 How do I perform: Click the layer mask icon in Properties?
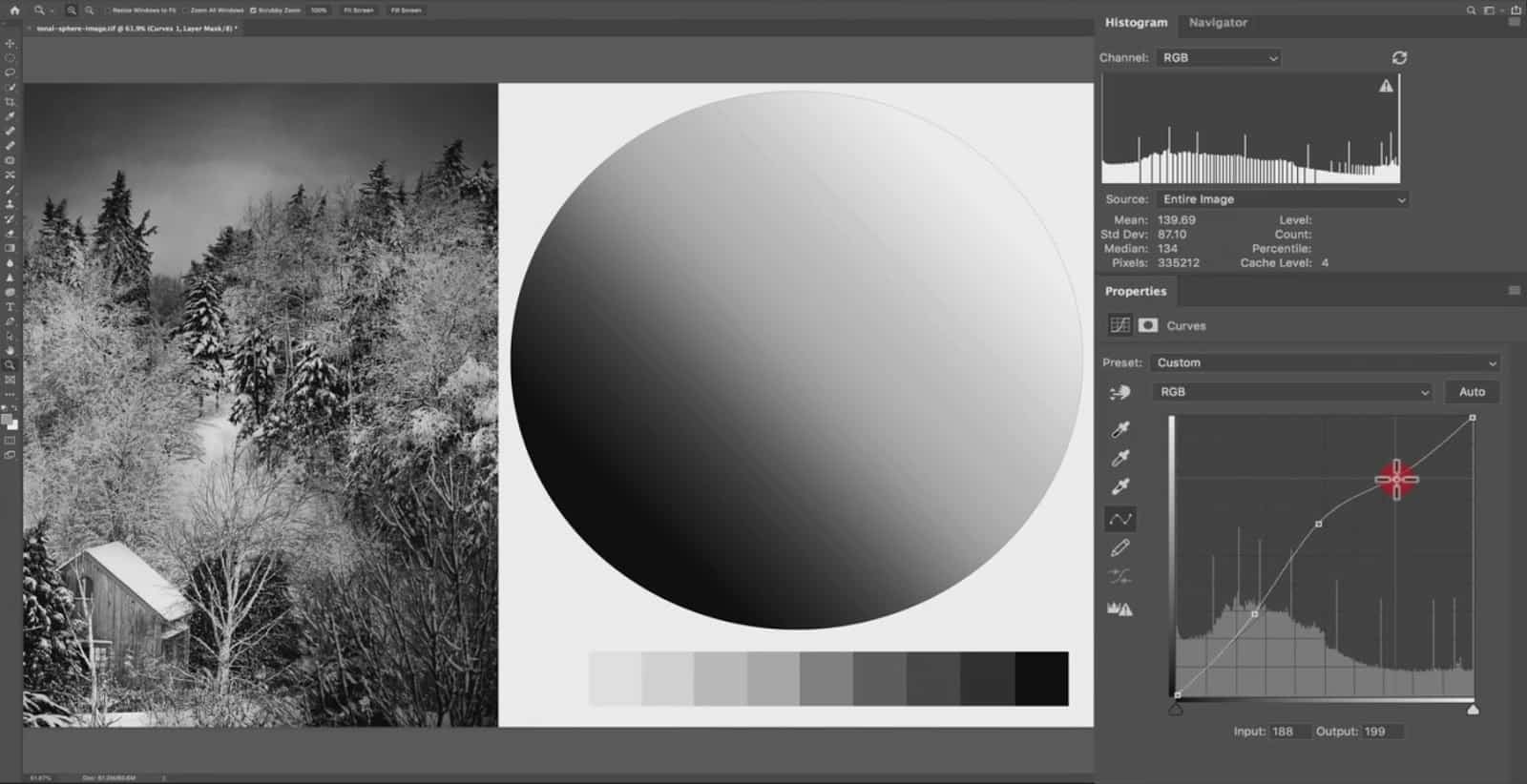coord(1148,325)
